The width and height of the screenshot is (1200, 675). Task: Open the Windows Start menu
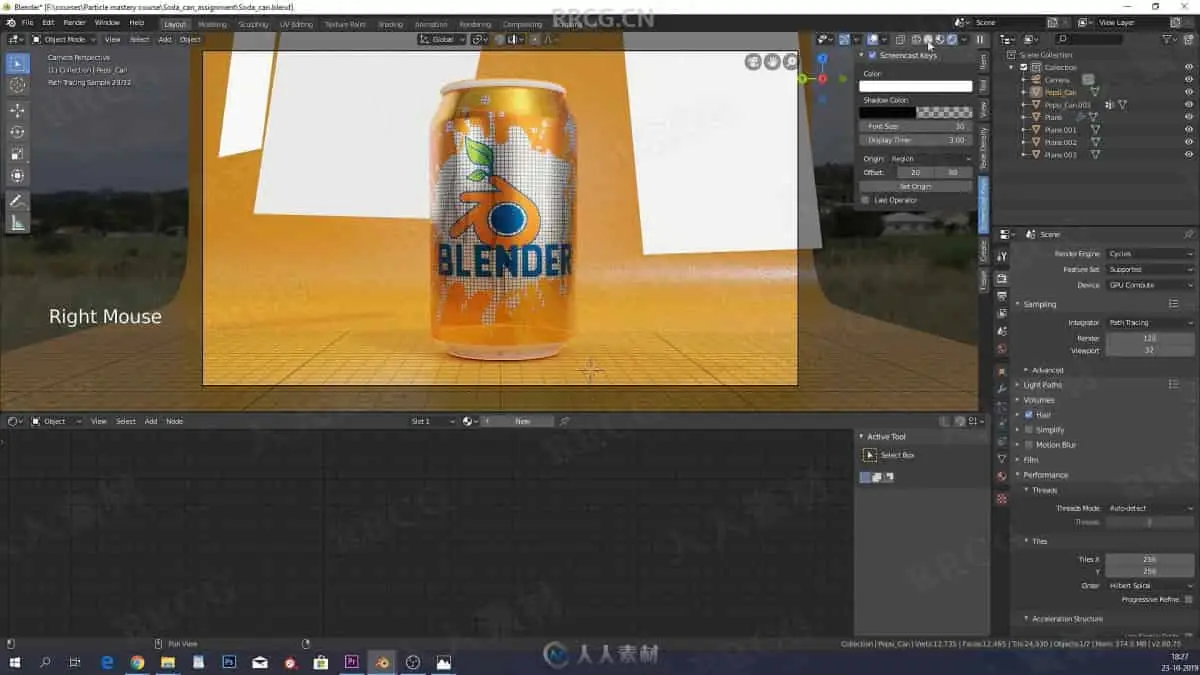(14, 662)
